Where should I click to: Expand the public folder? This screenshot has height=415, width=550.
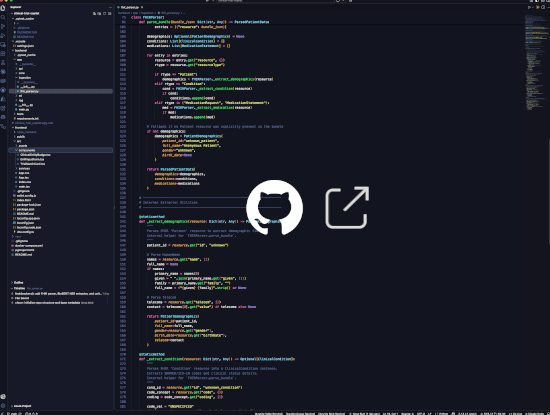(x=21, y=136)
